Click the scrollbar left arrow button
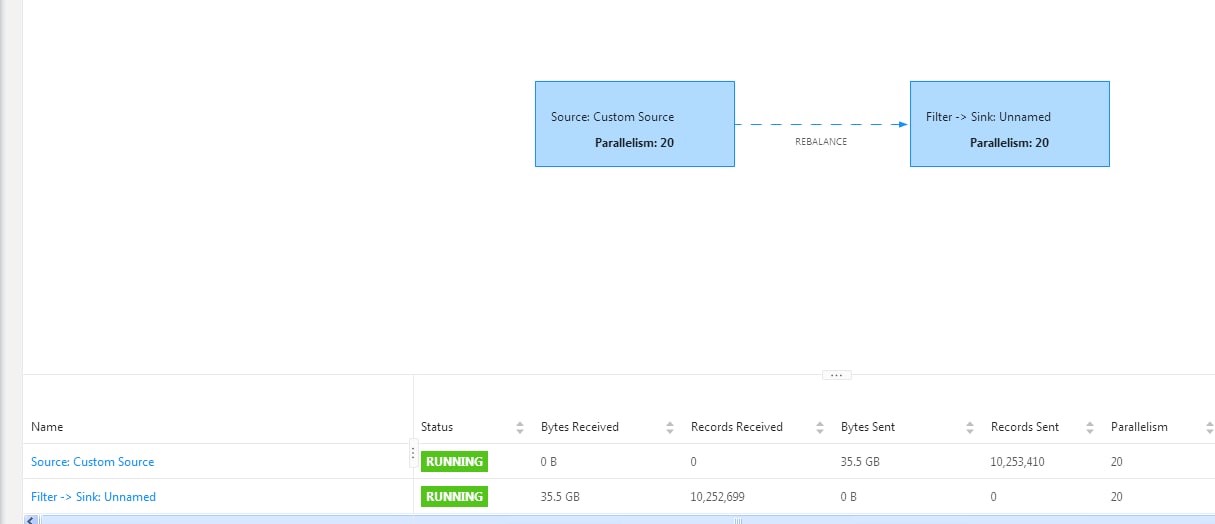1215x524 pixels. click(x=29, y=520)
